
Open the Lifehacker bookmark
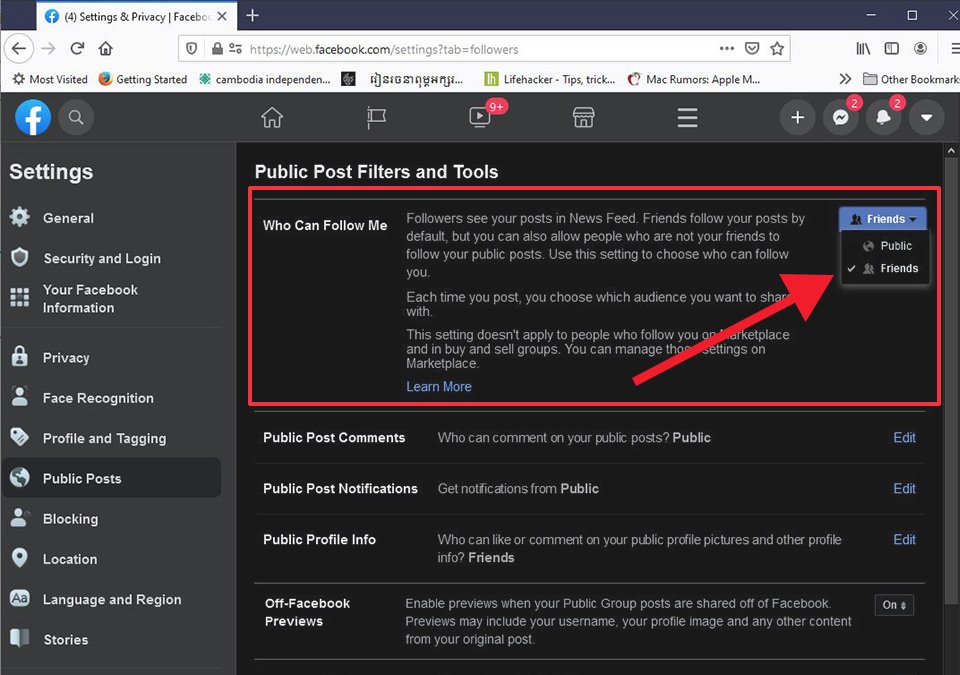[550, 79]
